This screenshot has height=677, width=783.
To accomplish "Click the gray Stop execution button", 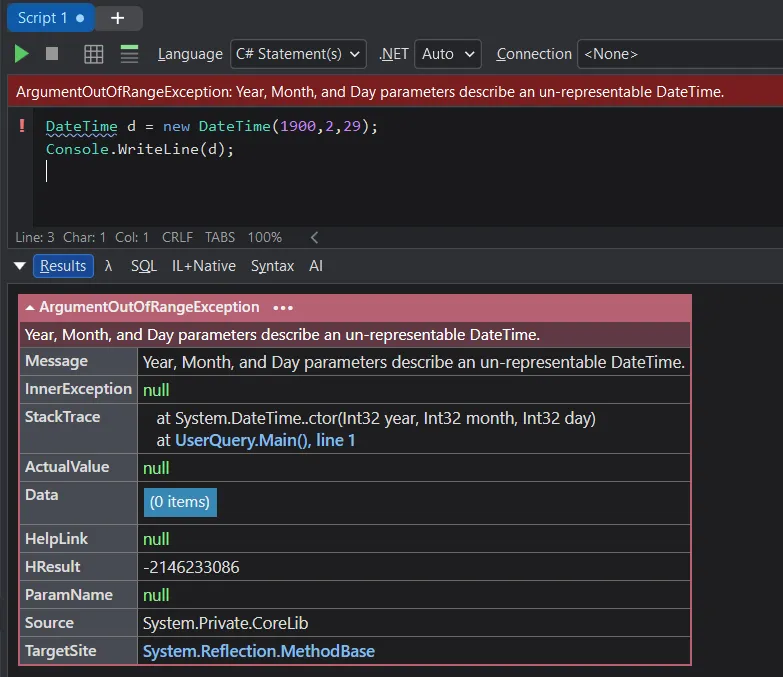I will coord(52,54).
